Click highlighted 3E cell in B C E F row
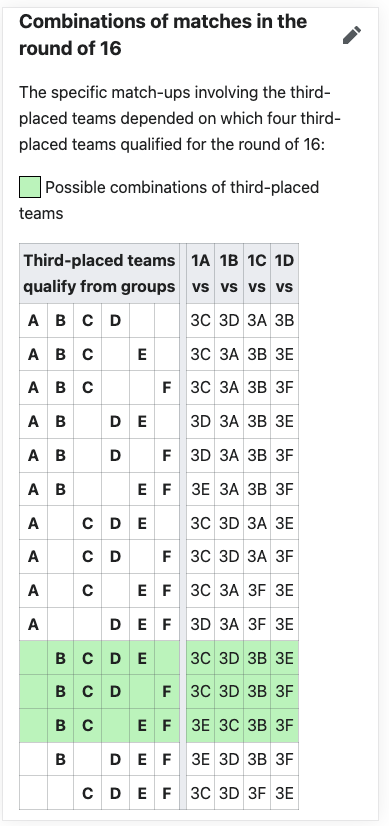Viewport: 389px width, 826px height. [200, 725]
